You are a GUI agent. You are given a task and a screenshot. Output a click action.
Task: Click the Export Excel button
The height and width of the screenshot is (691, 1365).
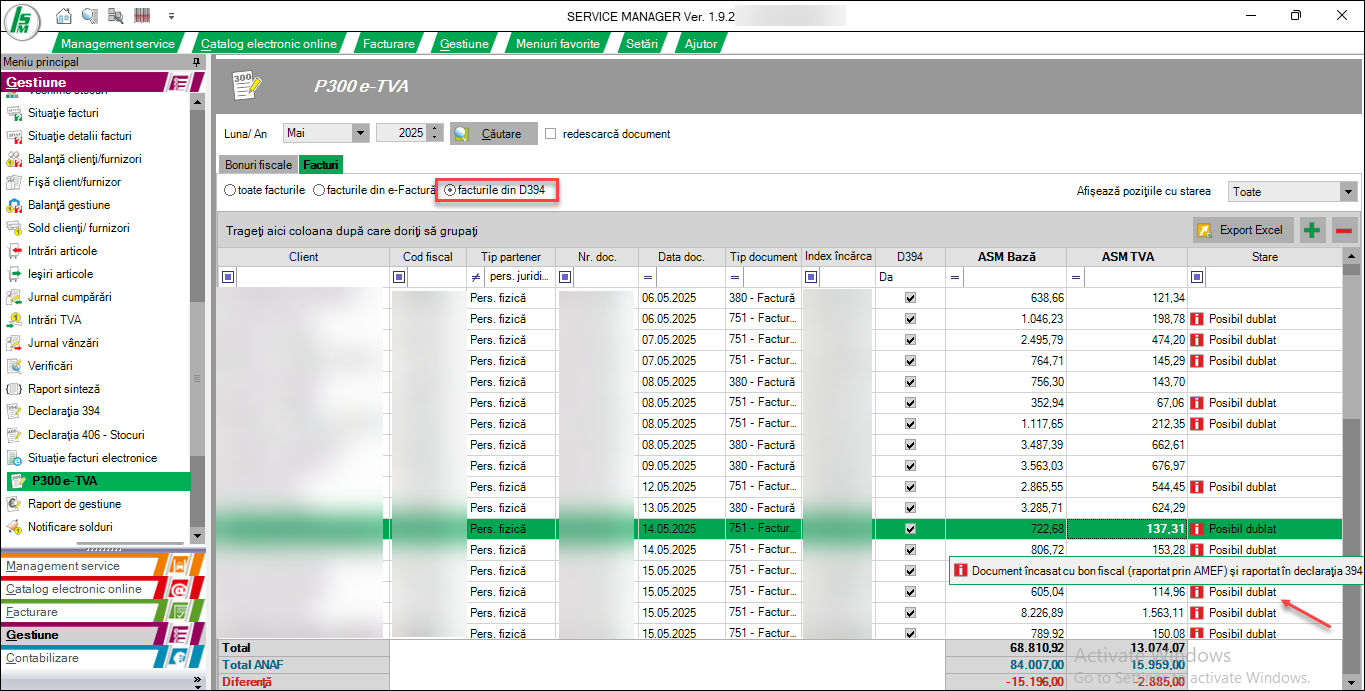click(x=1242, y=230)
